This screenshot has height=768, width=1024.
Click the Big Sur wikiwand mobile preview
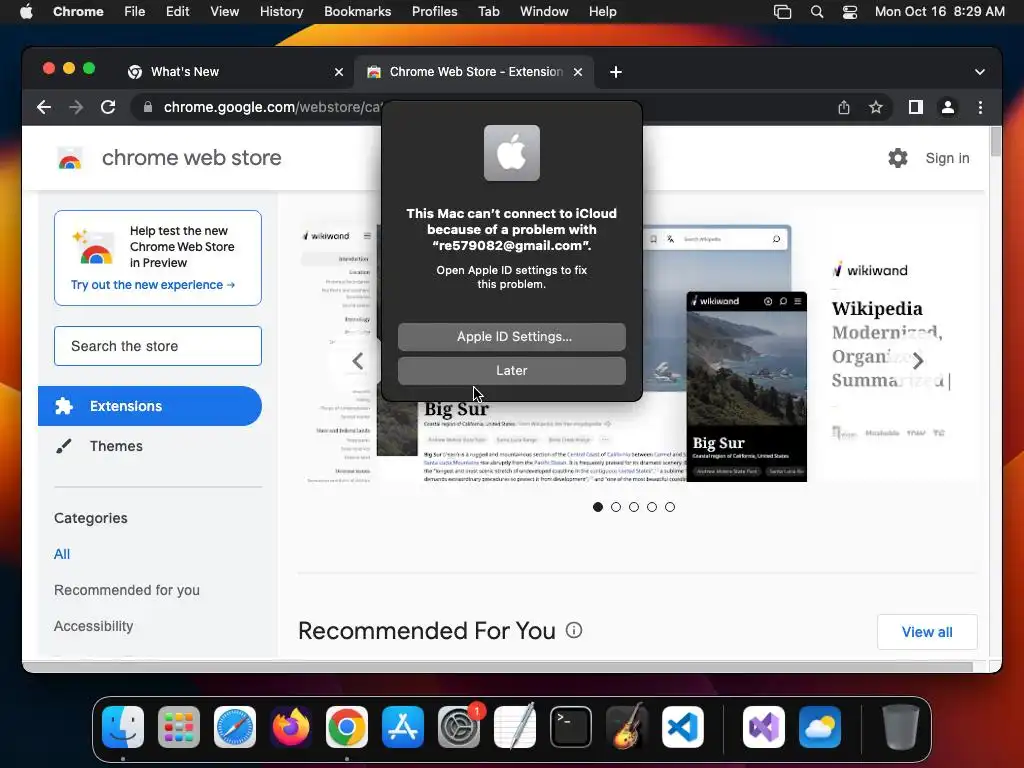(746, 387)
